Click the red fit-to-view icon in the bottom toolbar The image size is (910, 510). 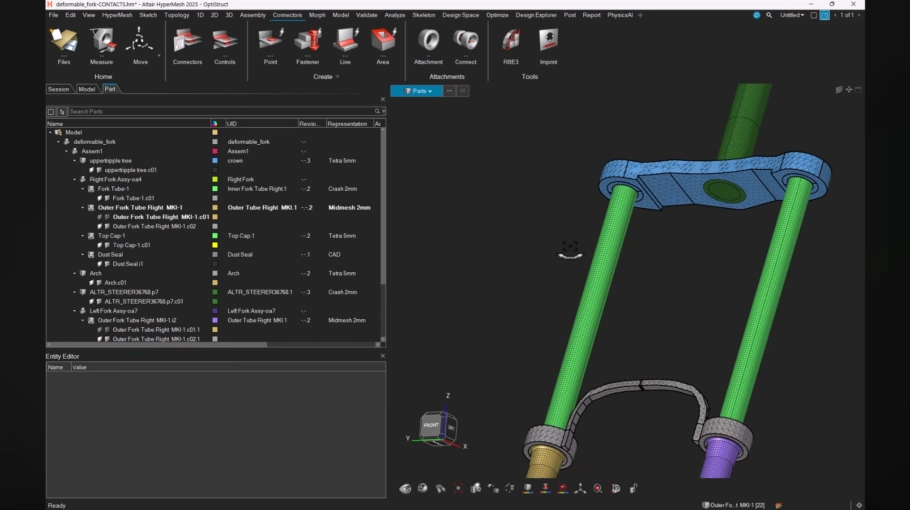pyautogui.click(x=458, y=489)
